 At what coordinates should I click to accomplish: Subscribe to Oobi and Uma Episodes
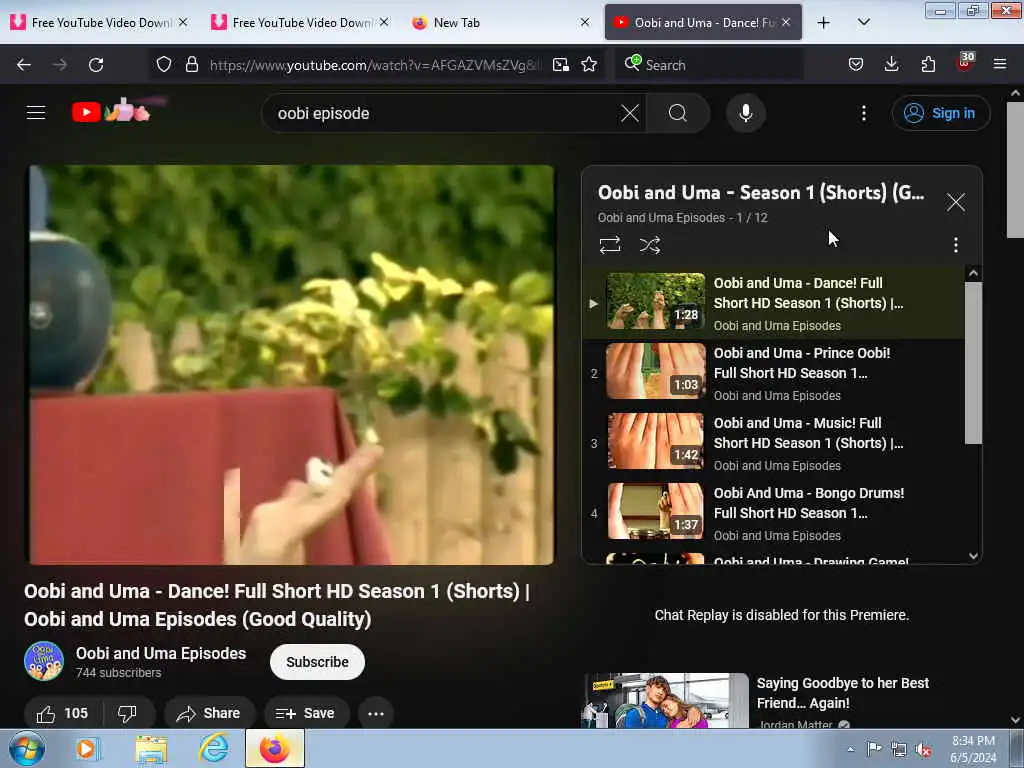(x=317, y=662)
